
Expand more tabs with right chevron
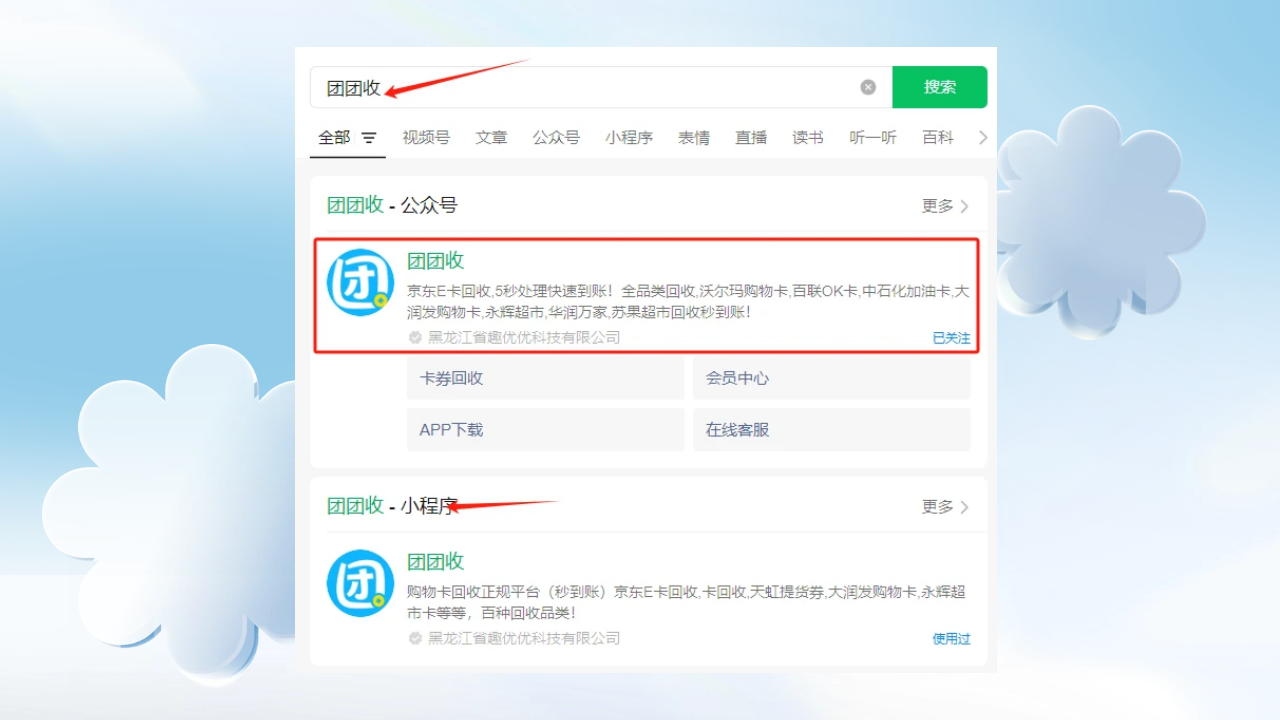983,138
